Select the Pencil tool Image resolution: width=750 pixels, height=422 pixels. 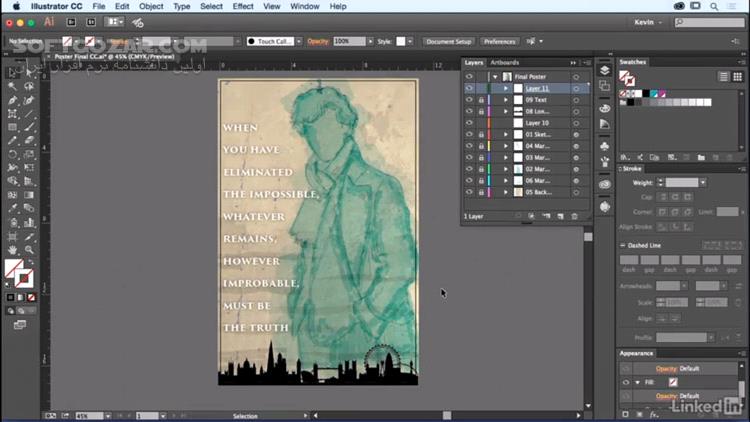click(x=12, y=141)
